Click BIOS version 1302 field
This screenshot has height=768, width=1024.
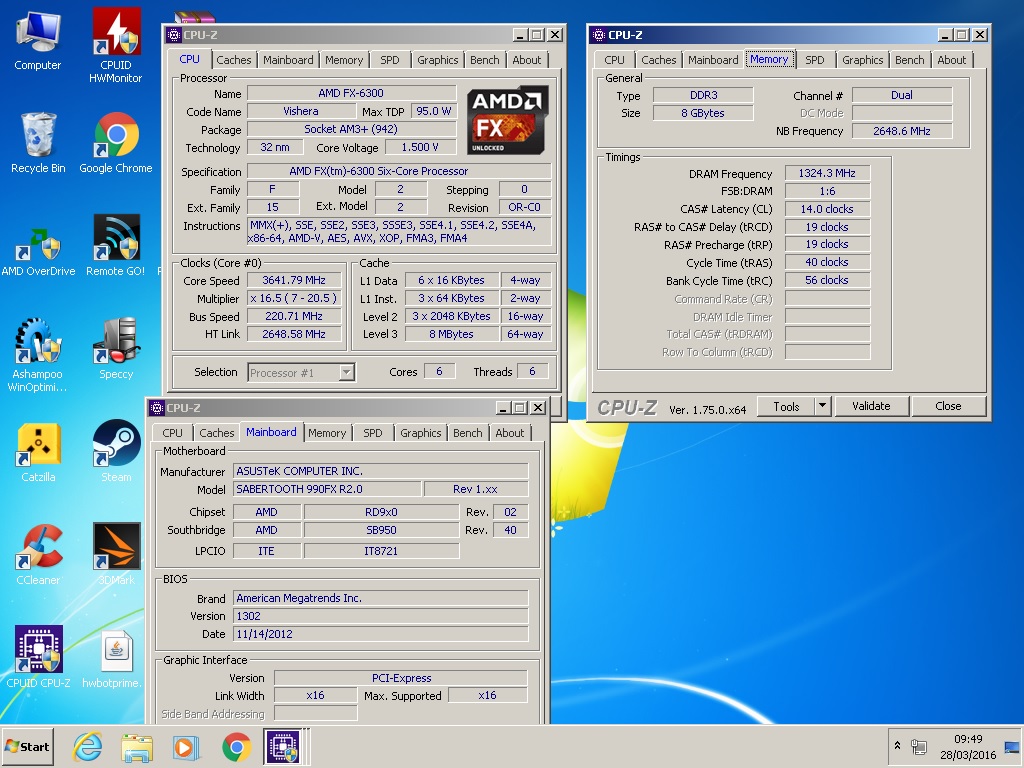coord(381,616)
